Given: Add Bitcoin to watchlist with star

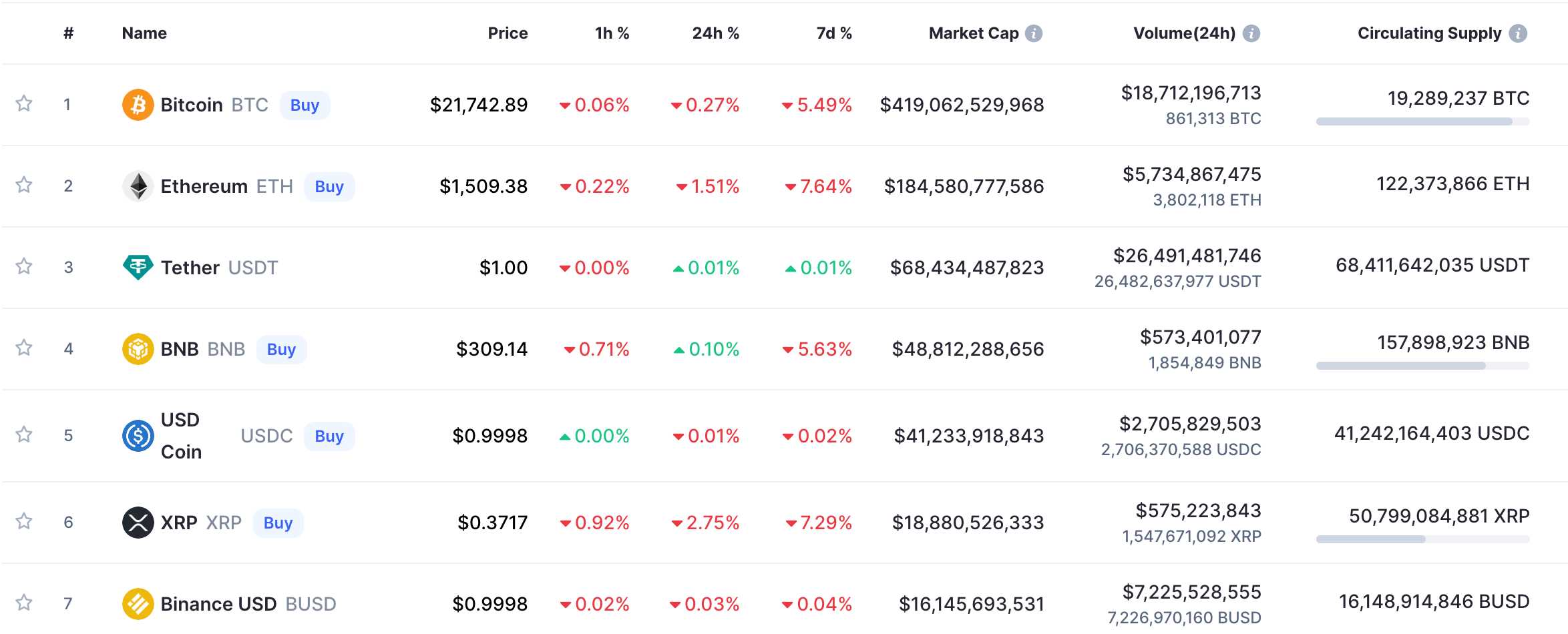Looking at the screenshot, I should [24, 103].
